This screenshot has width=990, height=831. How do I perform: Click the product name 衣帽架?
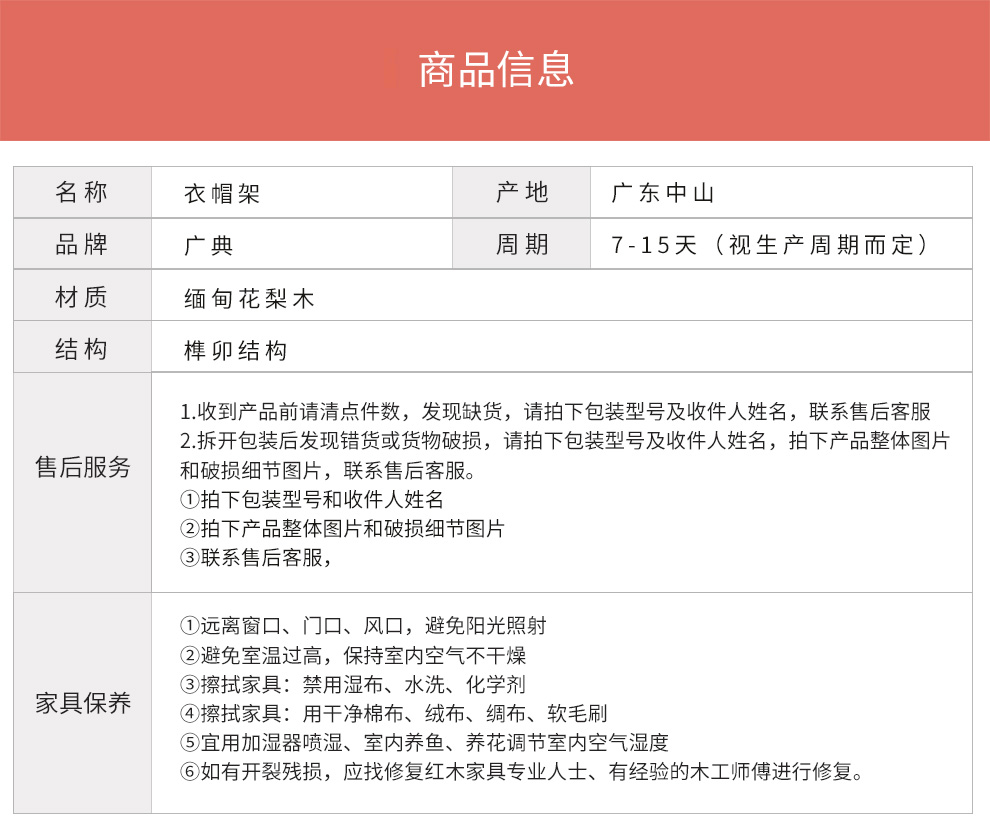pos(222,194)
